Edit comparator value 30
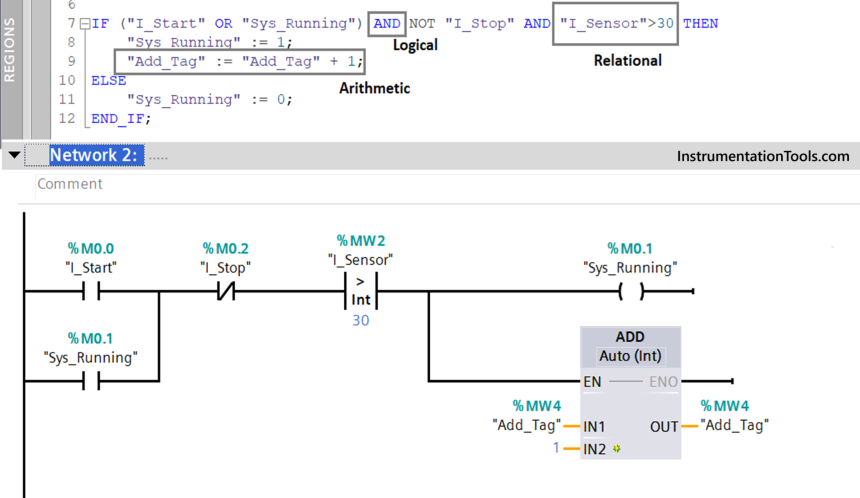 point(361,320)
